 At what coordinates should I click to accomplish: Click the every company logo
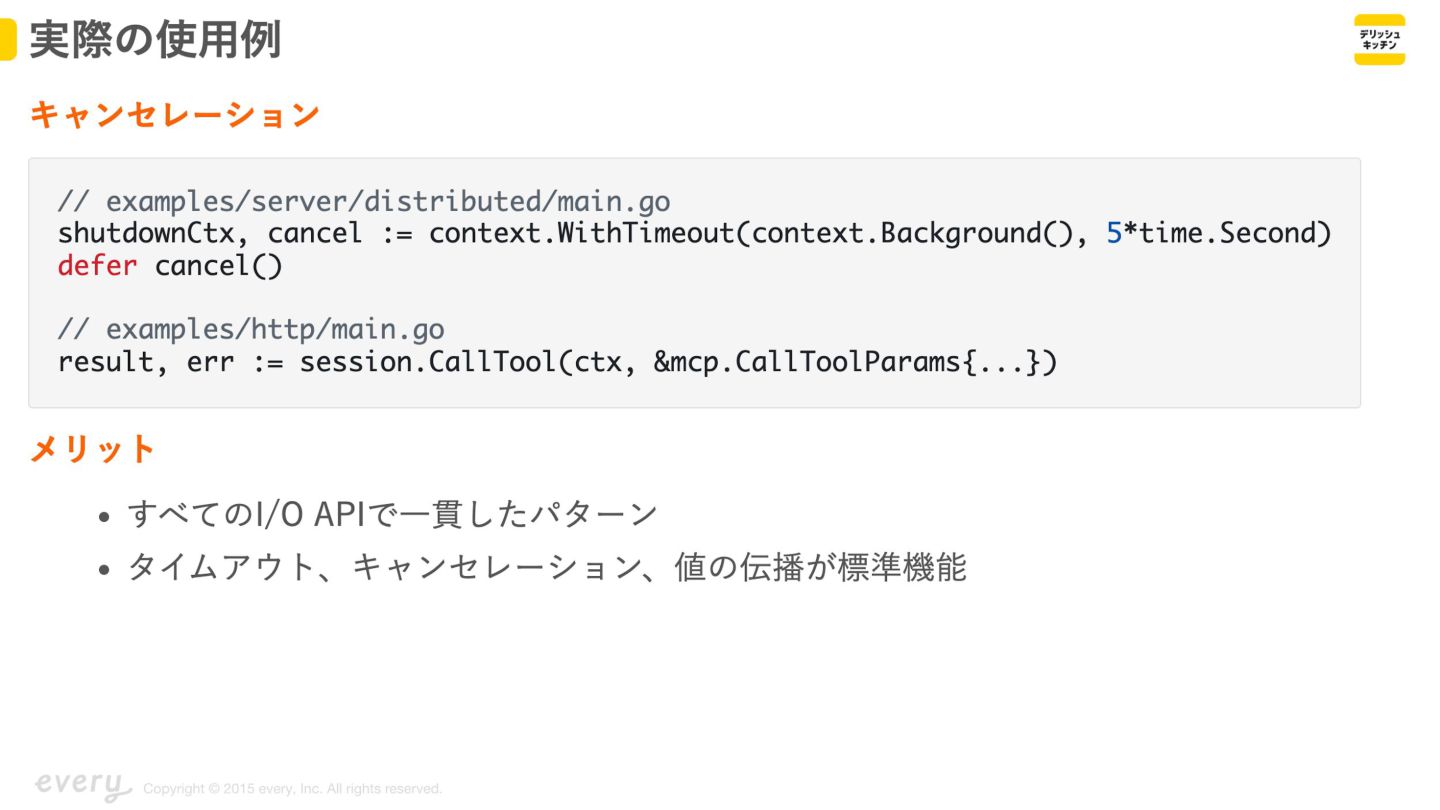pyautogui.click(x=81, y=786)
